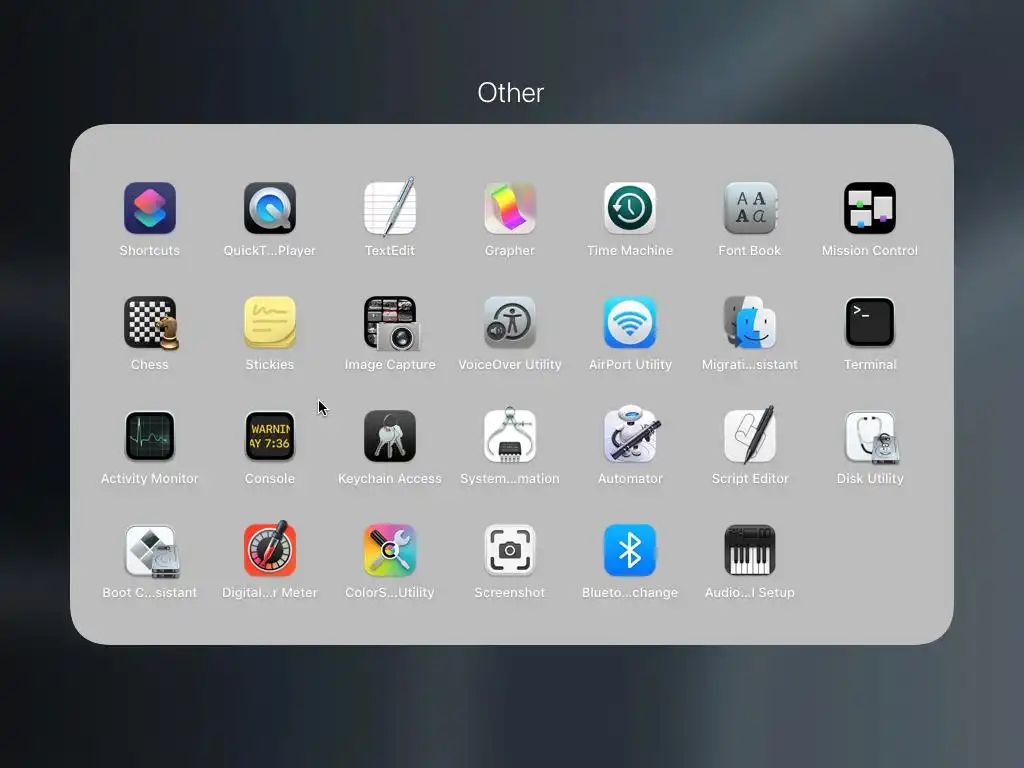
Task: Open the TextEdit app icon
Action: [390, 207]
